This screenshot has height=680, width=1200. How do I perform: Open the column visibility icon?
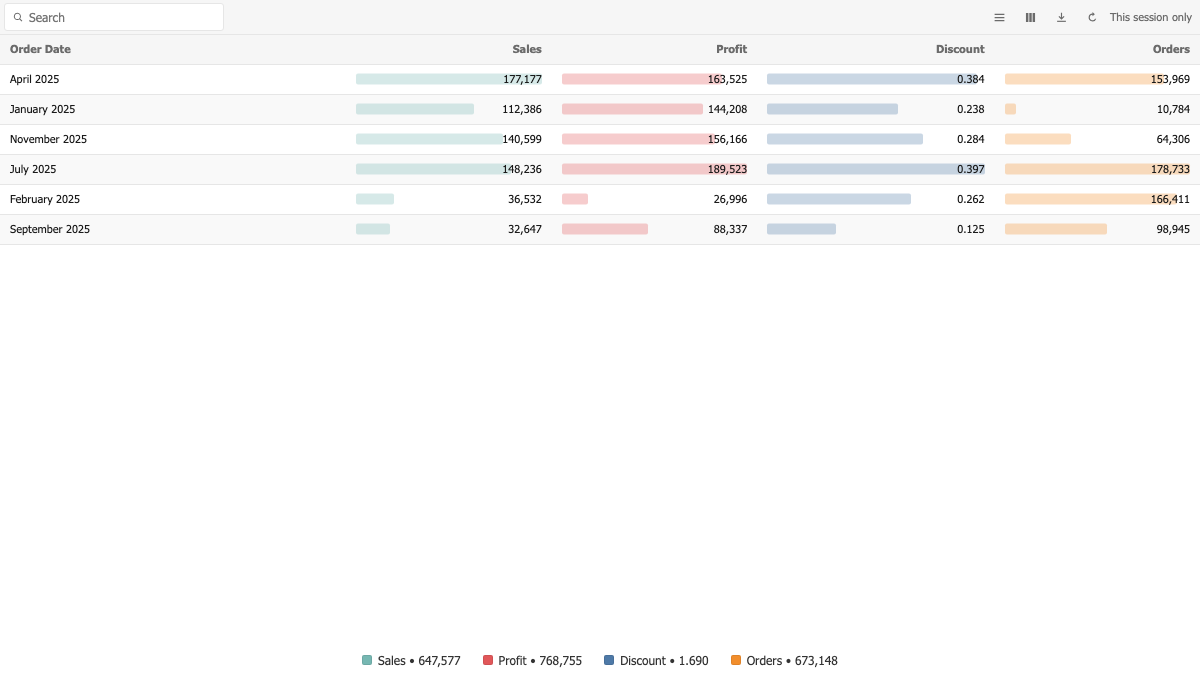pos(1030,17)
